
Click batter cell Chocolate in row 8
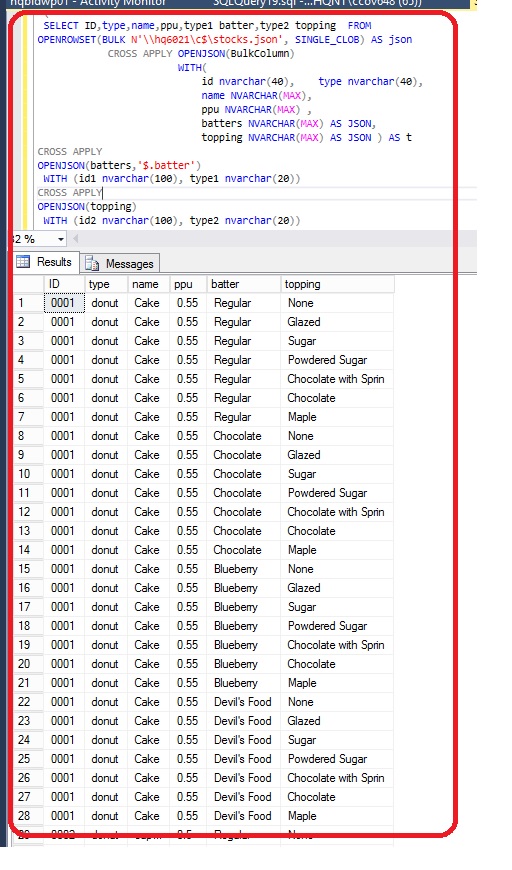(244, 436)
